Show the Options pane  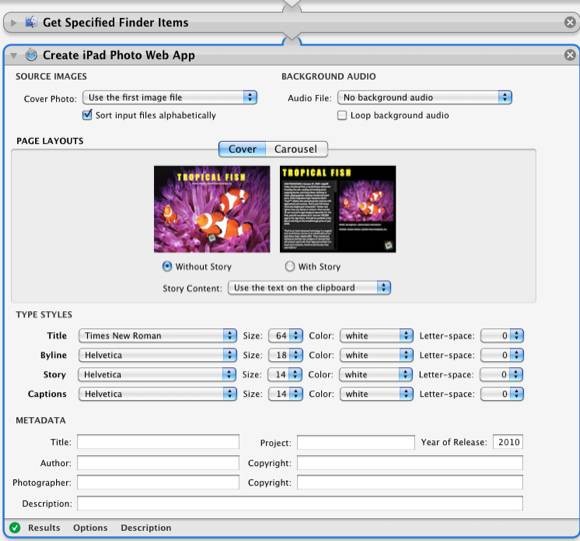pos(90,528)
